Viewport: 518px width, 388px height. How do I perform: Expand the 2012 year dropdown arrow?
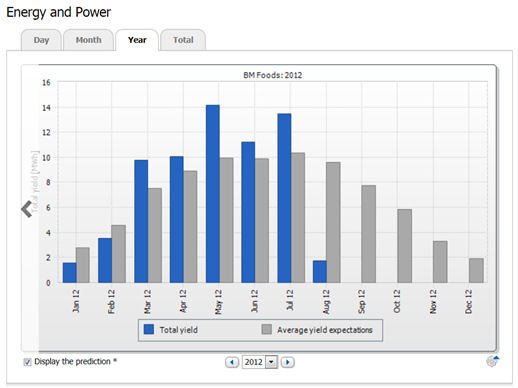coord(271,362)
